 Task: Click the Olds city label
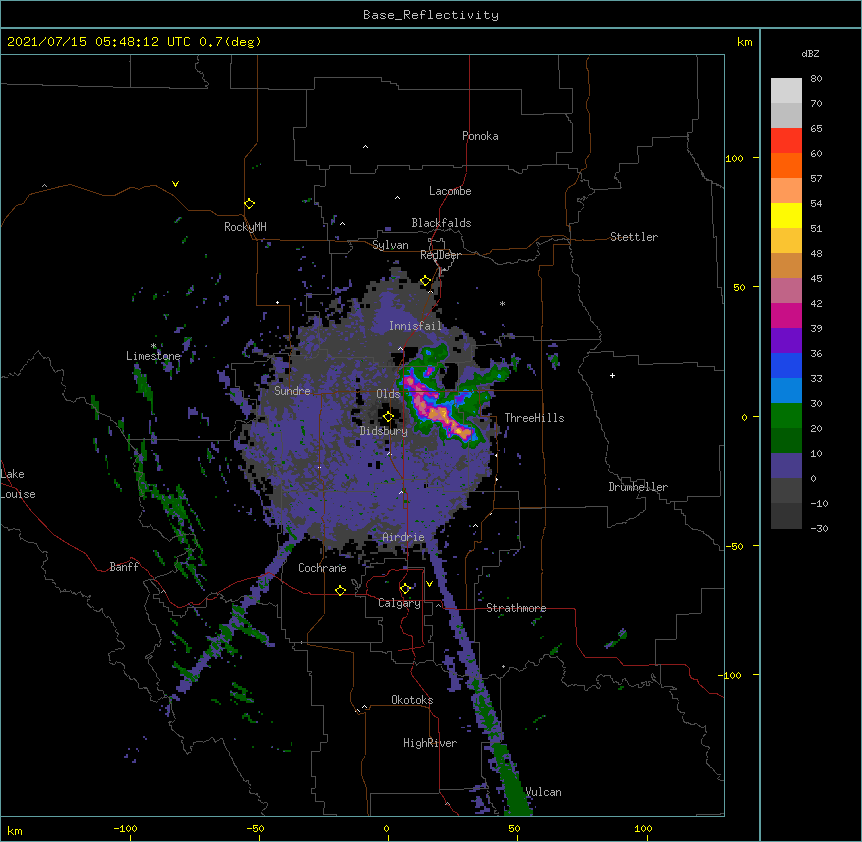[388, 394]
